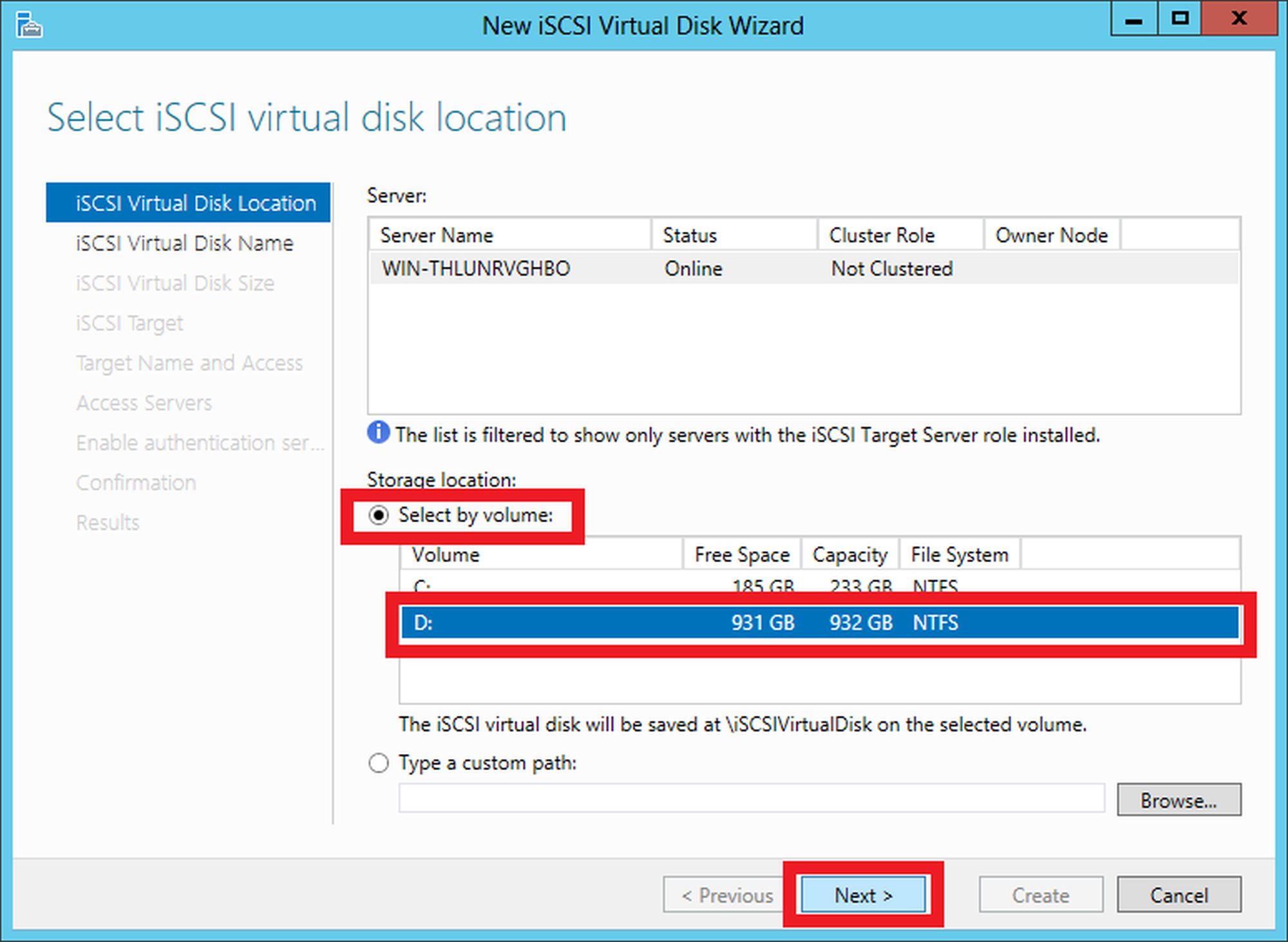Sort volumes by Capacity column

[x=849, y=555]
